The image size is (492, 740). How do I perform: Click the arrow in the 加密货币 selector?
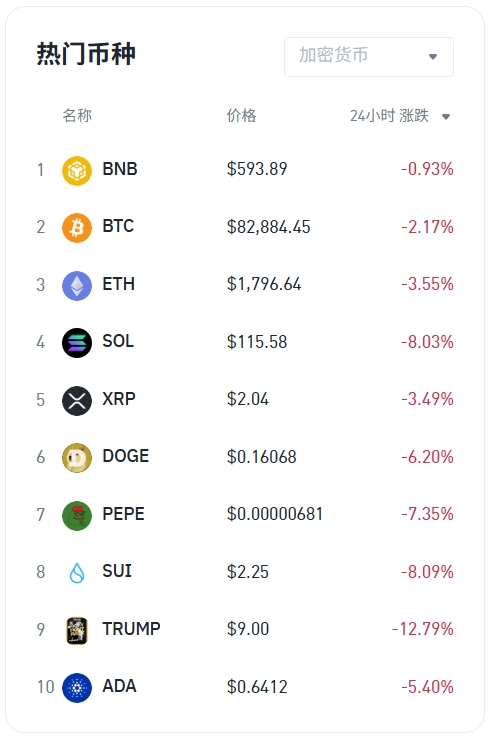click(433, 57)
